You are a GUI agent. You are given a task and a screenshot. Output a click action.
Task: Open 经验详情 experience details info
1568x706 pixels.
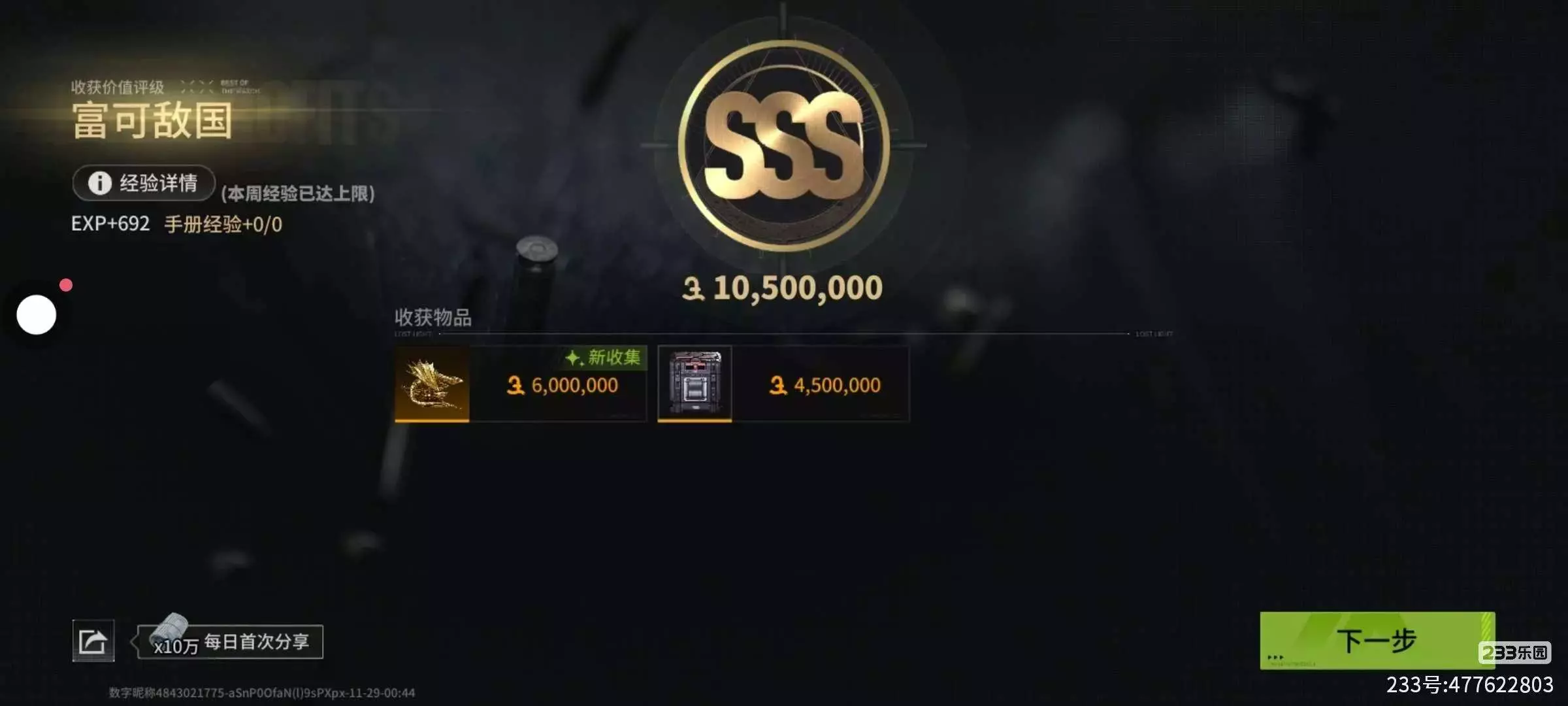144,183
